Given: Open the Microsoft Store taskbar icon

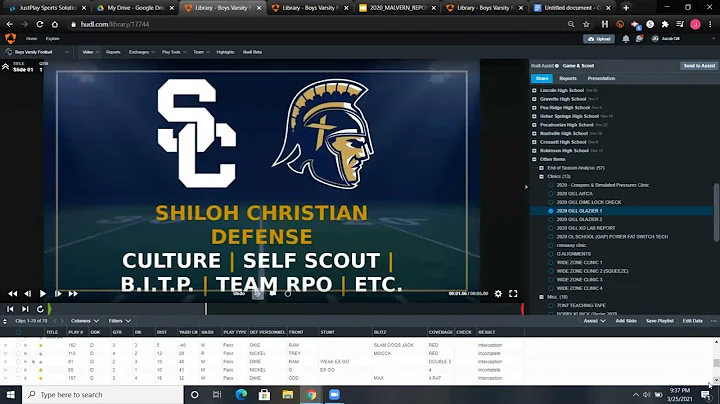Looking at the screenshot, I should (264, 395).
